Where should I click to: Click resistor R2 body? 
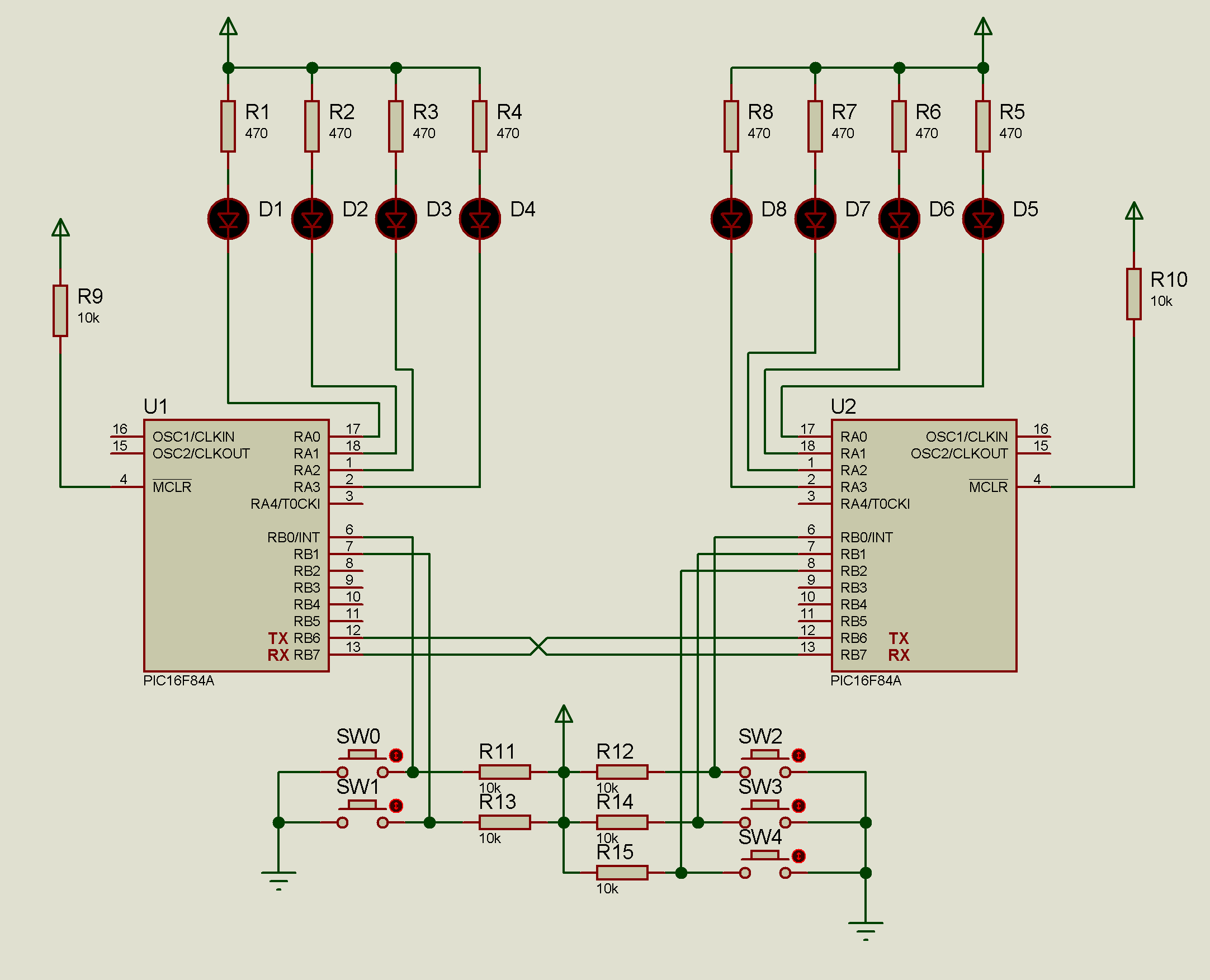(x=311, y=126)
